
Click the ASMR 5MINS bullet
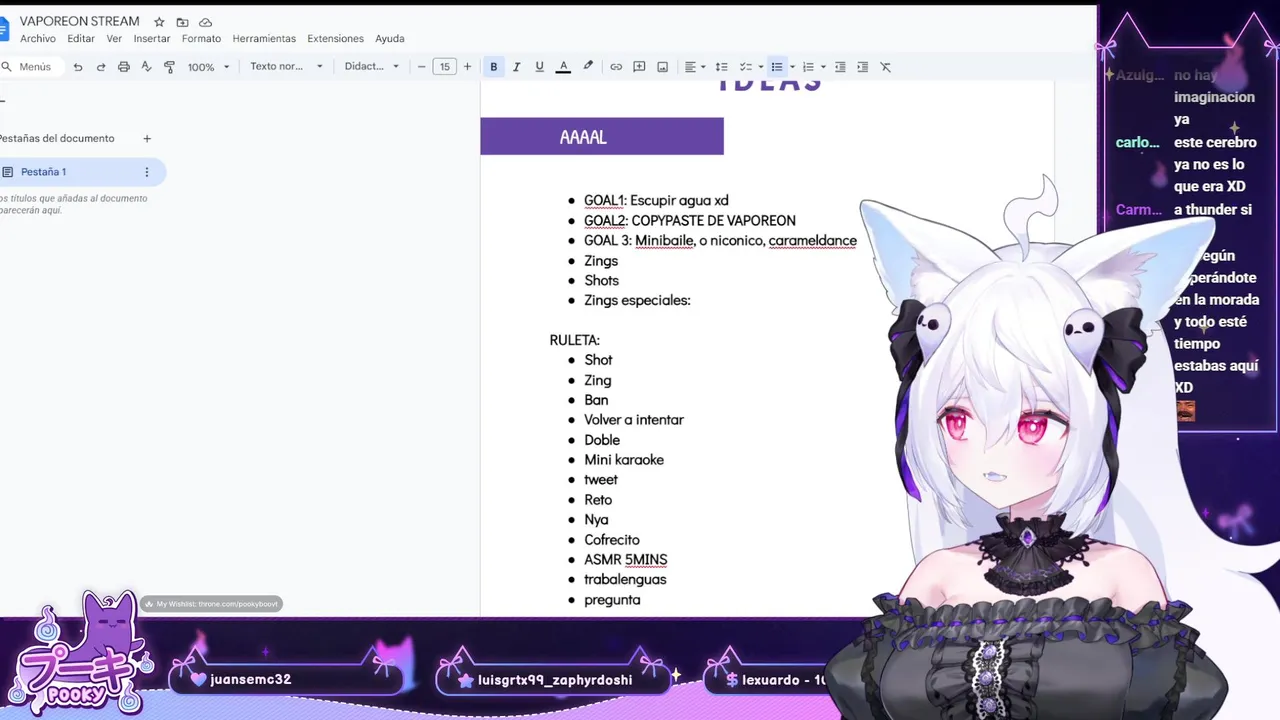pos(625,560)
